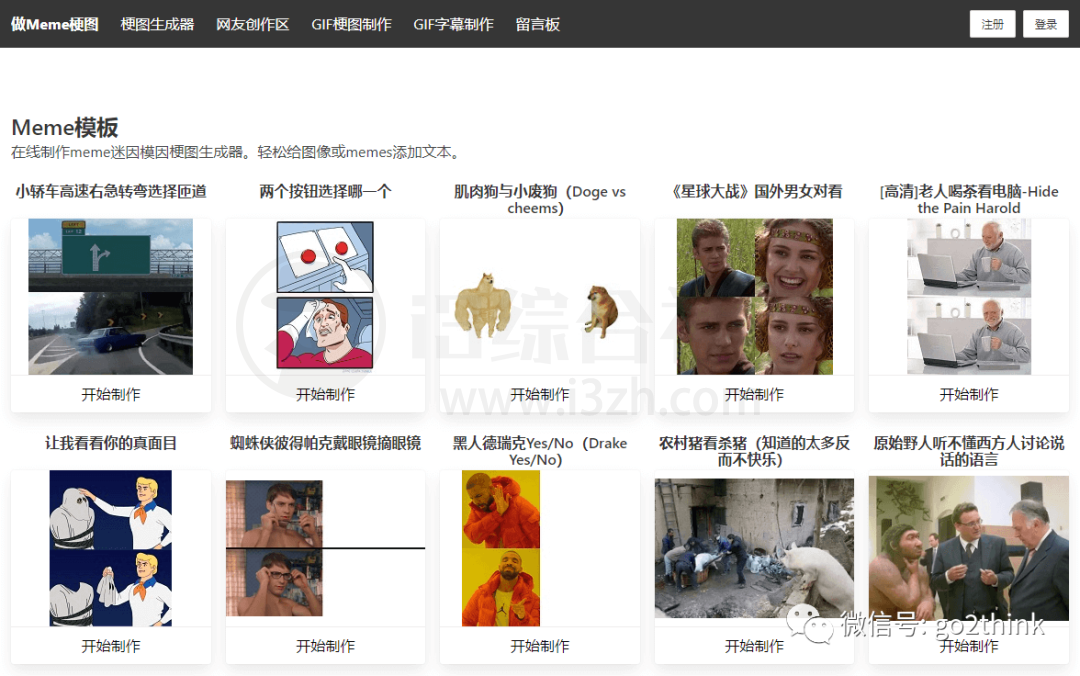Click 开始制作 under the highway car template
The width and height of the screenshot is (1080, 676).
(110, 394)
